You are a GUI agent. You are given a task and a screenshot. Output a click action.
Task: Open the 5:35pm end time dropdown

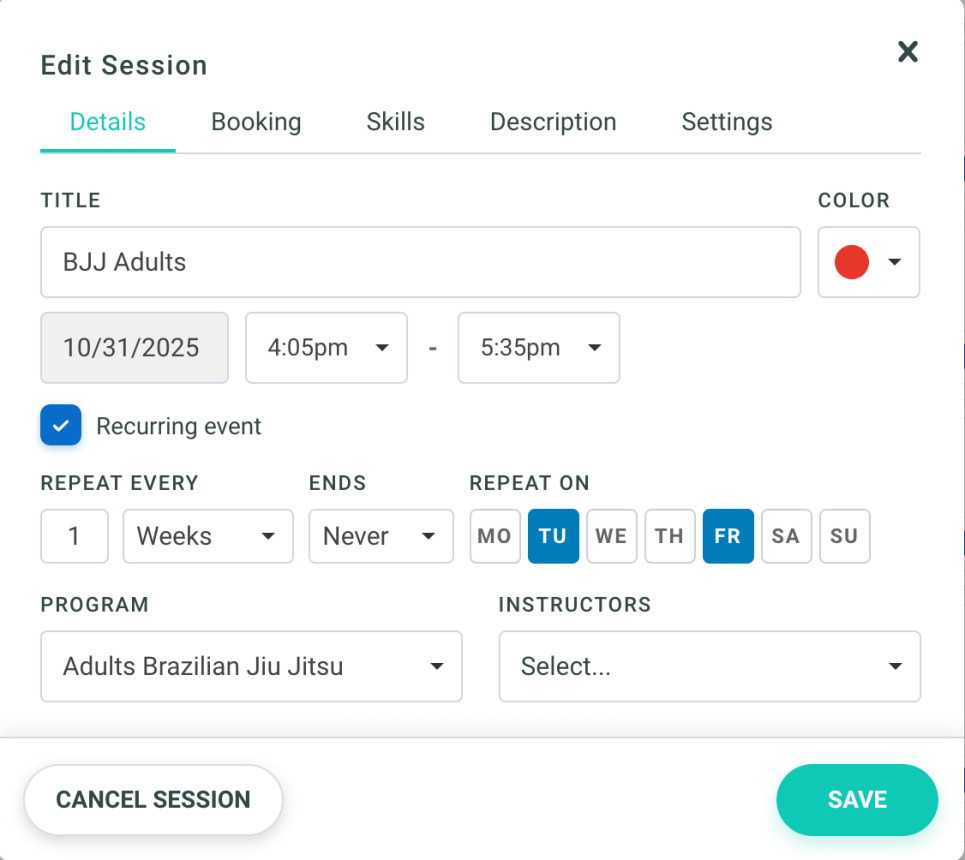[x=538, y=348]
